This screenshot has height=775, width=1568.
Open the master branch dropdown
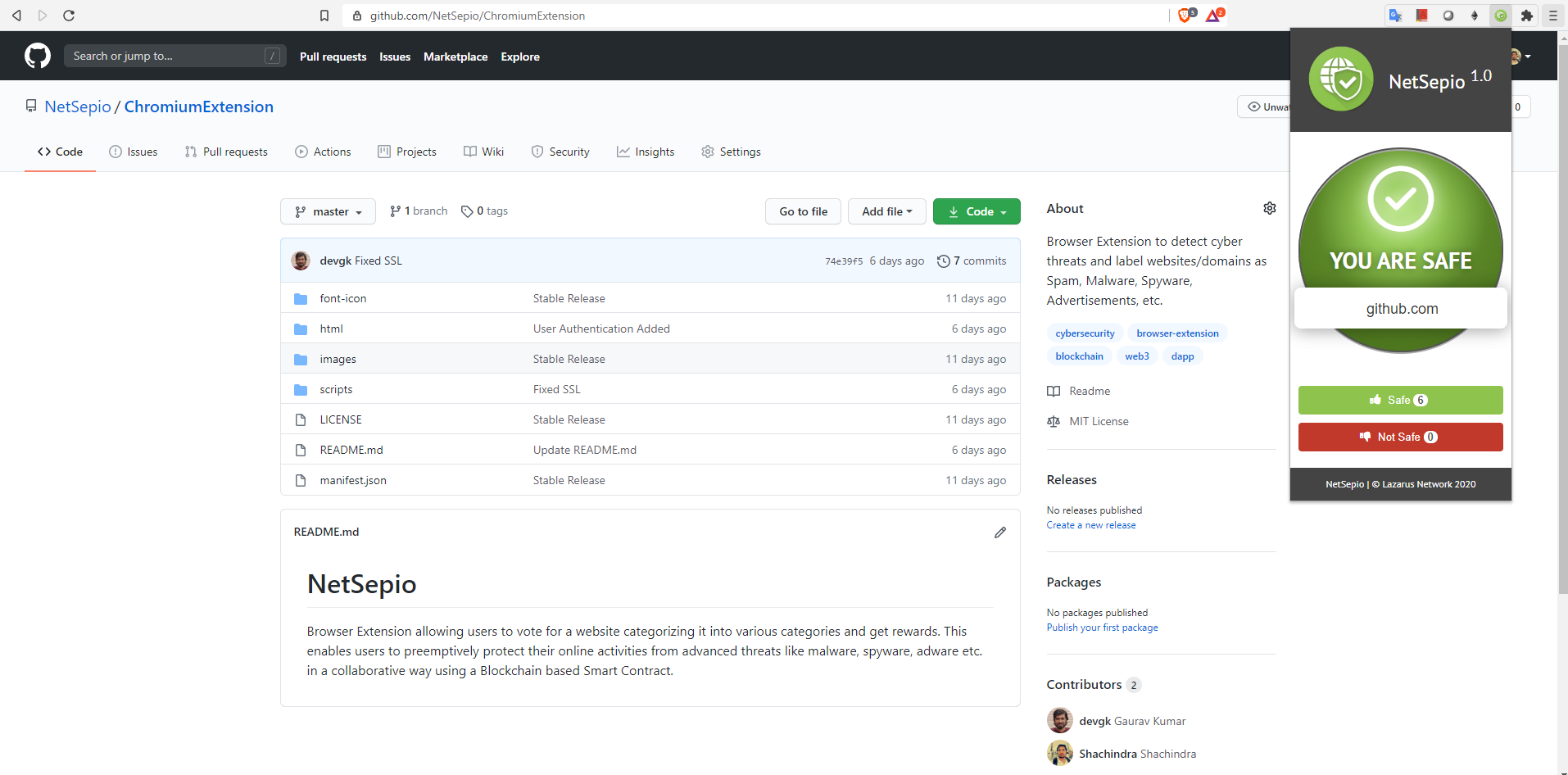click(x=328, y=211)
